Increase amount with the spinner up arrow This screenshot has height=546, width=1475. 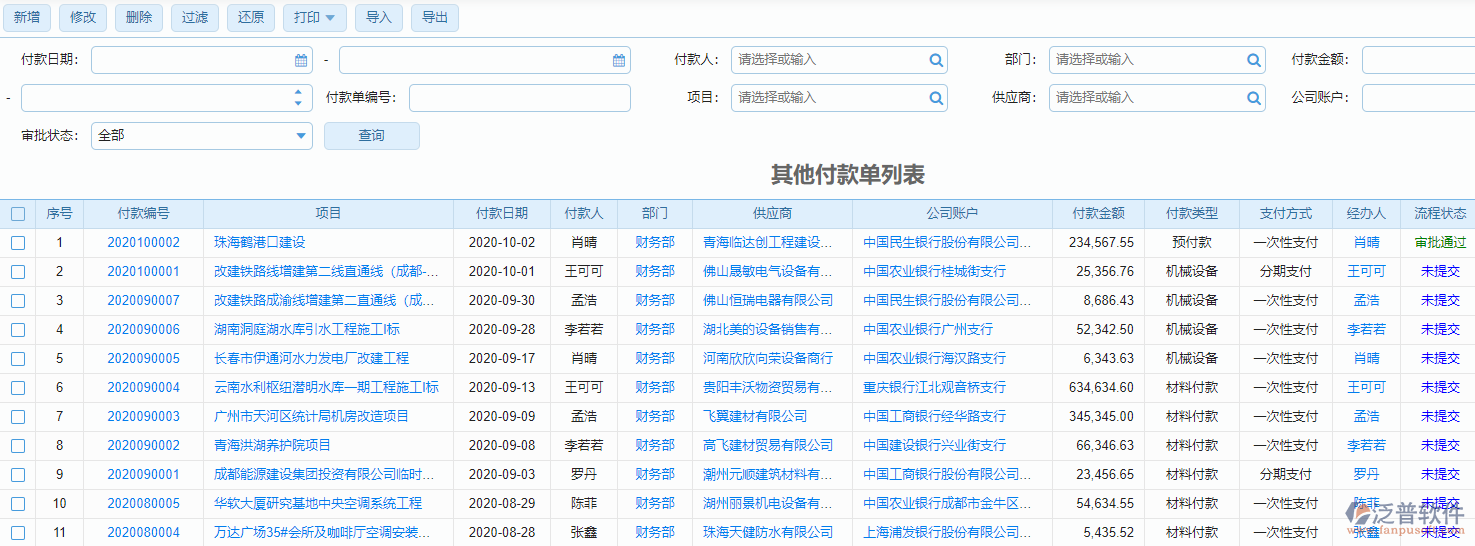(x=298, y=93)
